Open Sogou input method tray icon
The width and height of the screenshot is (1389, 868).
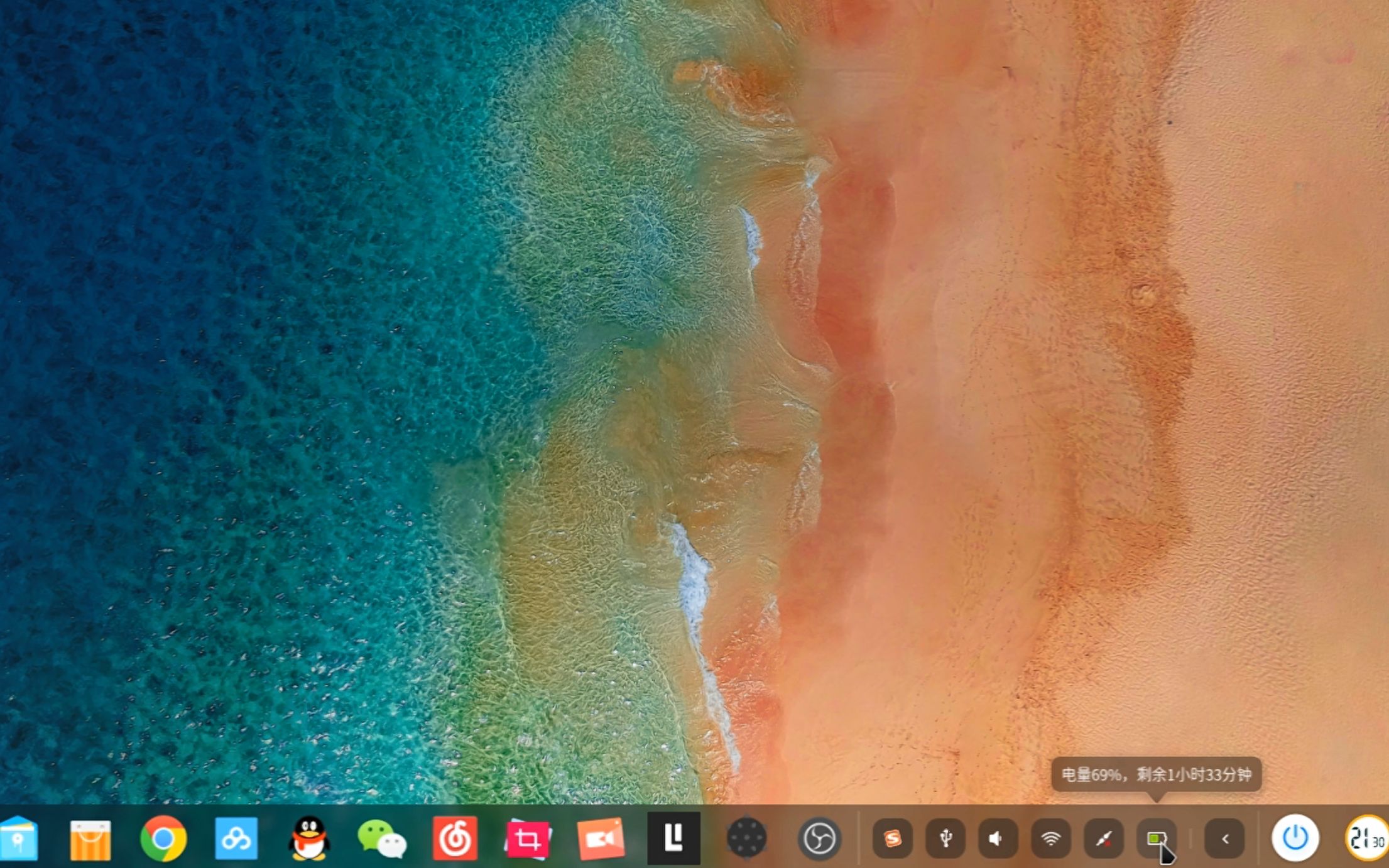893,838
